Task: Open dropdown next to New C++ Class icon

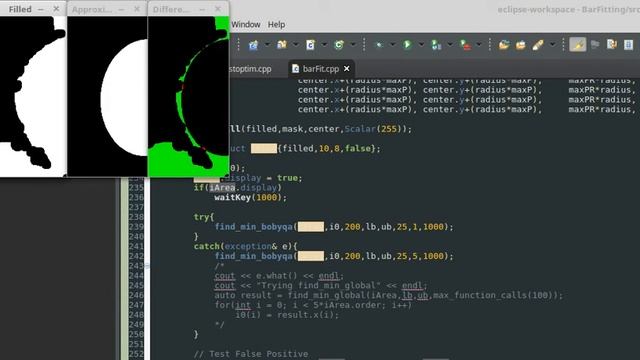Action: (x=353, y=44)
